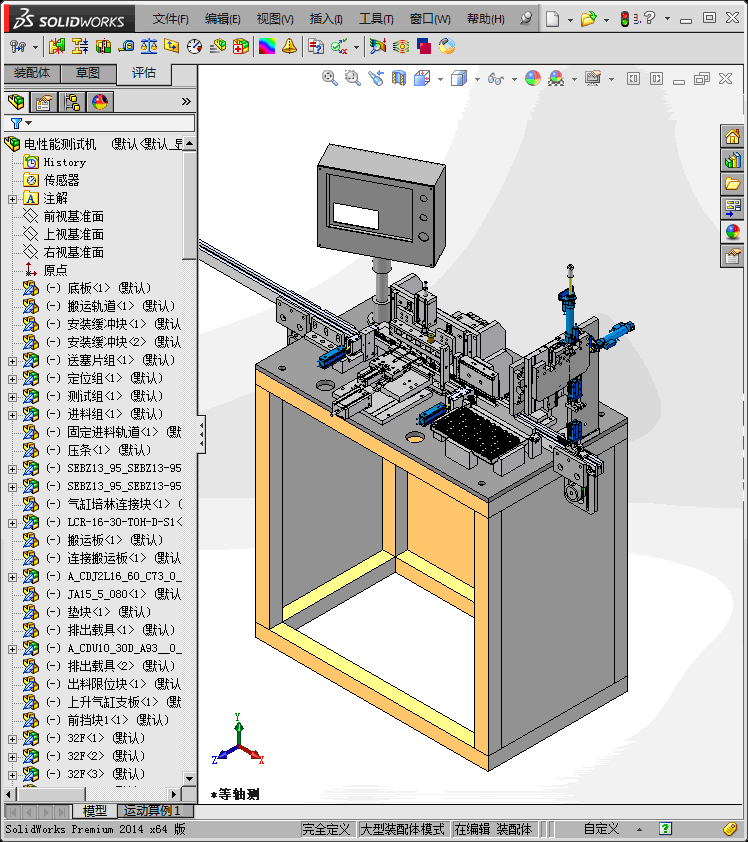Click the Edit Appearance colored sphere icon

click(x=533, y=78)
